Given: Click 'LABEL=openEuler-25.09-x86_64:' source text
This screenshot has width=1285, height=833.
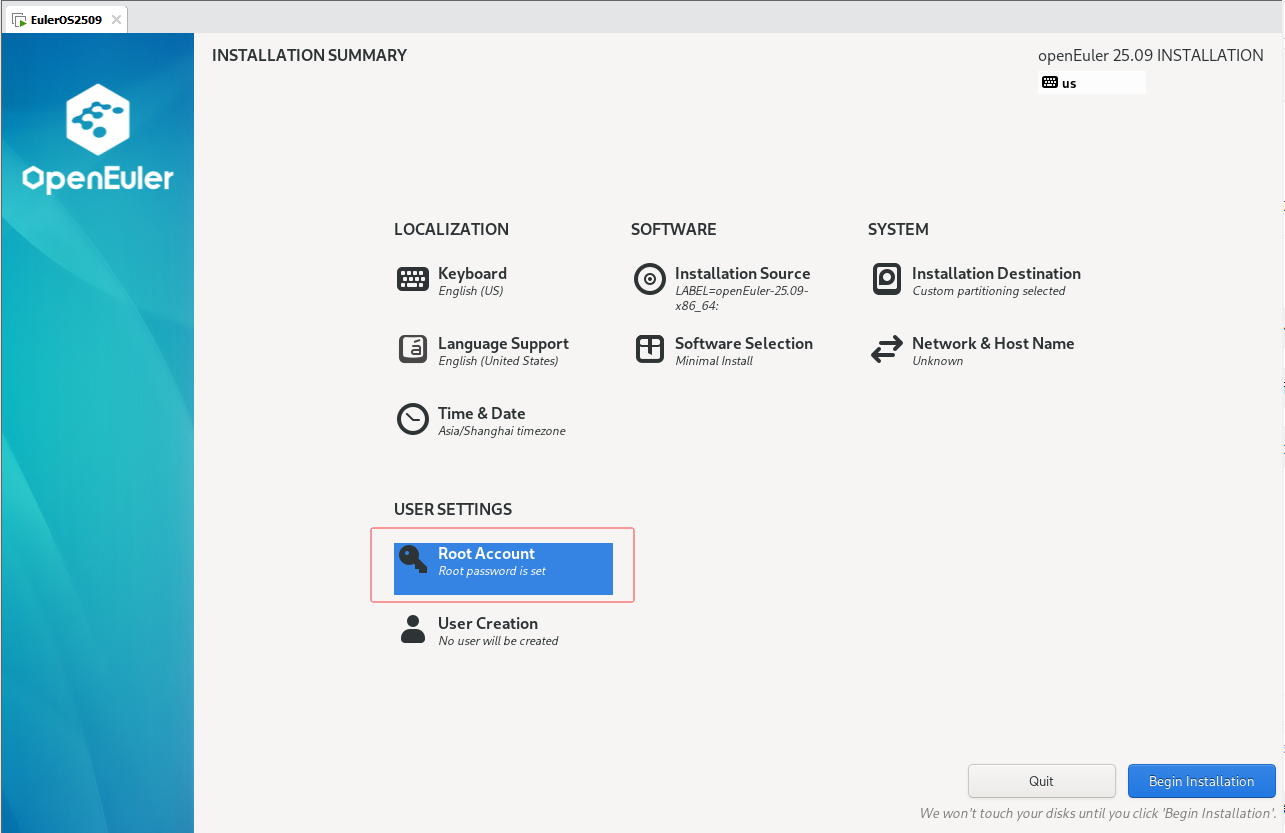Looking at the screenshot, I should pos(741,299).
